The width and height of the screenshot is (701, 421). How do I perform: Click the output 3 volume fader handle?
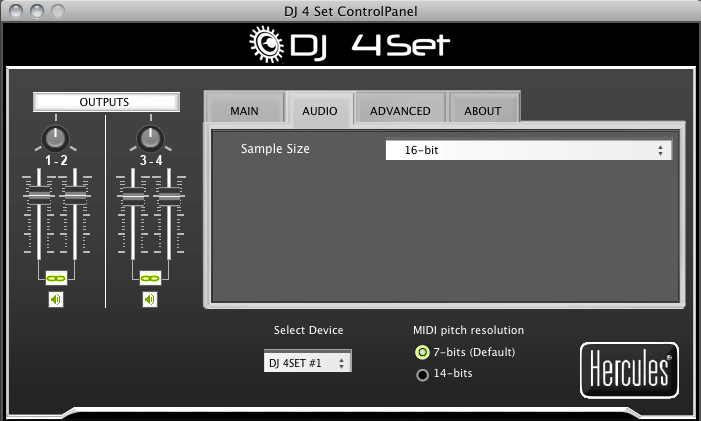click(x=133, y=195)
